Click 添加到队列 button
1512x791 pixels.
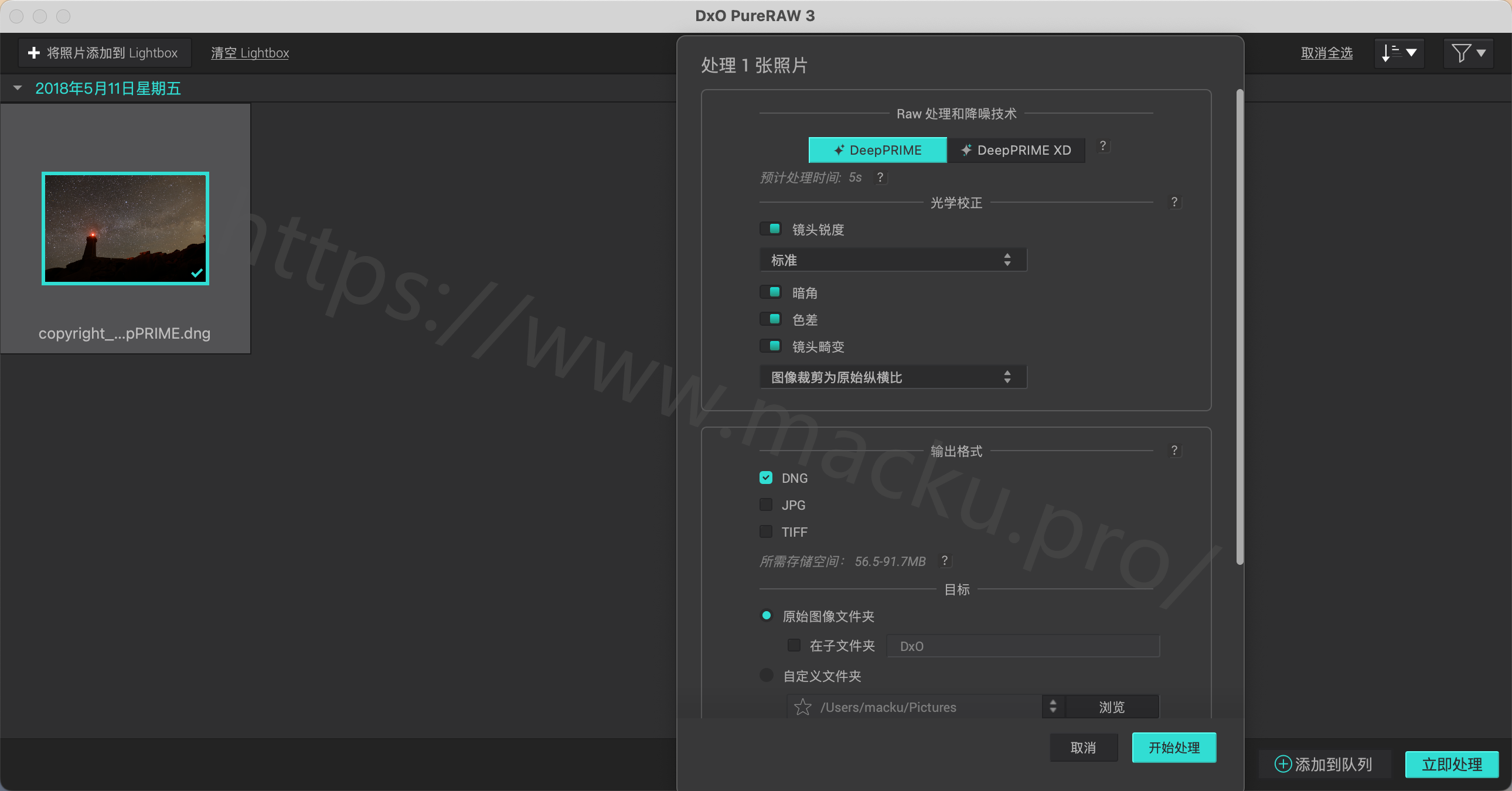pos(1324,764)
